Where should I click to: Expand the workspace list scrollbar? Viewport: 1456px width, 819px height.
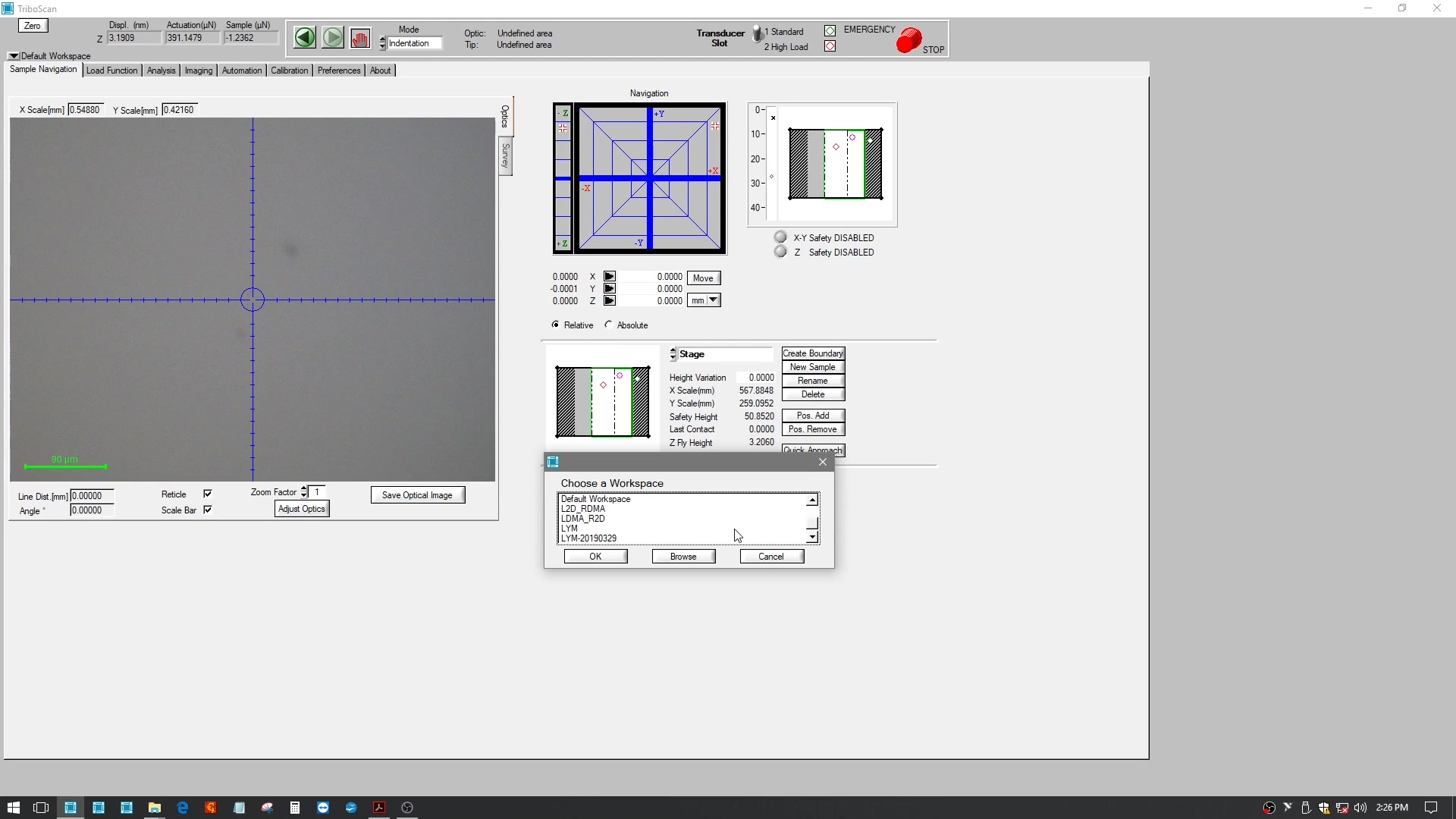(x=812, y=537)
